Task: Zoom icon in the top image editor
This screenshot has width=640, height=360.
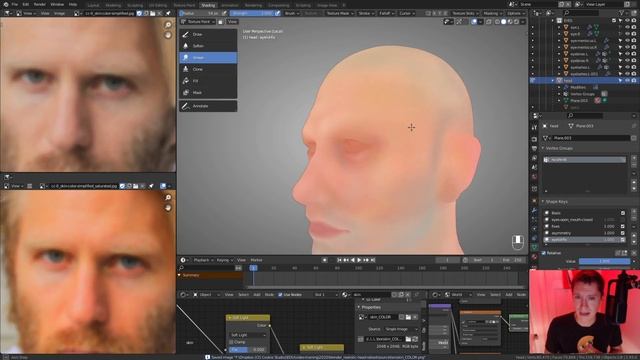Action: click(x=168, y=25)
